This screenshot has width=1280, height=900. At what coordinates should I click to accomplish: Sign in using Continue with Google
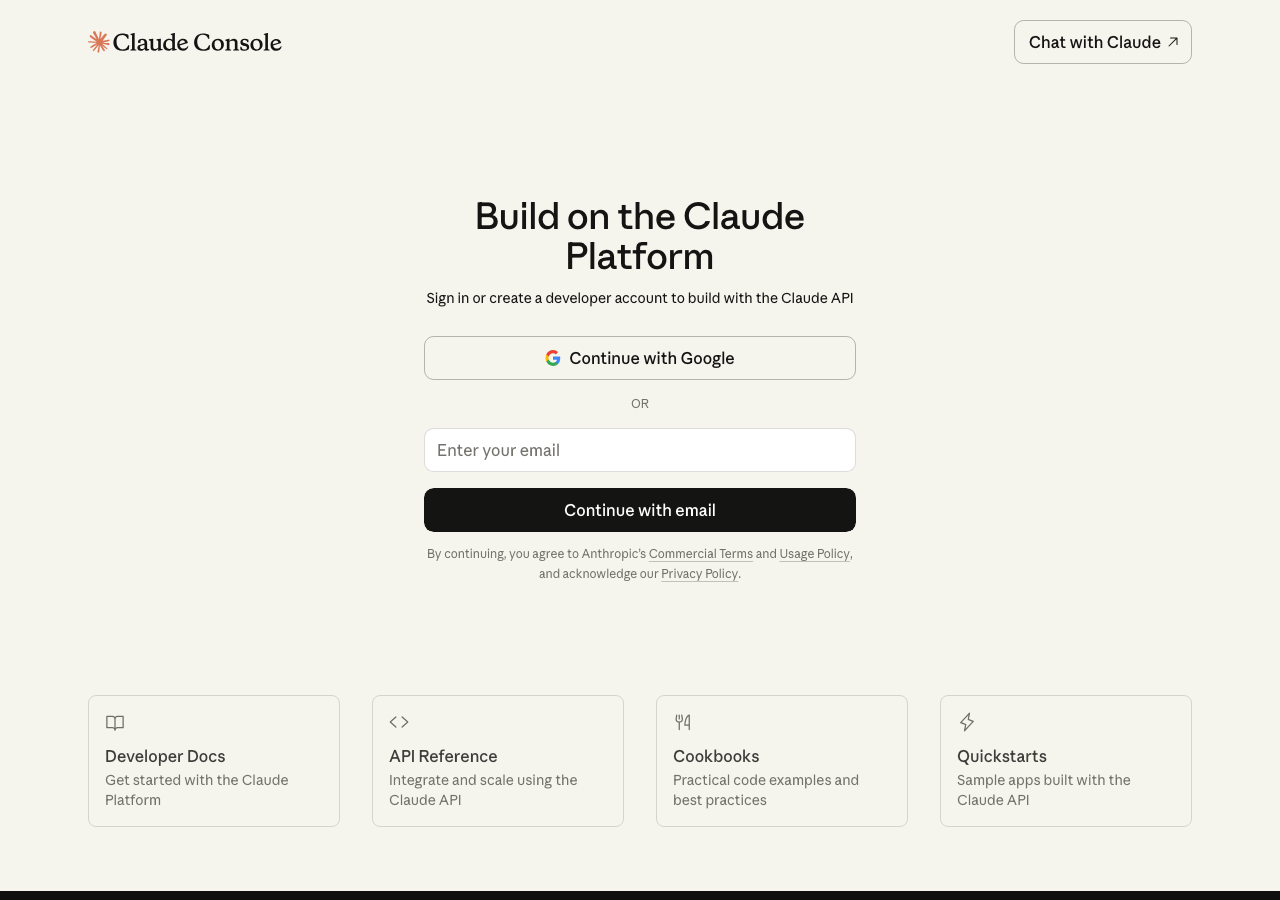click(640, 358)
